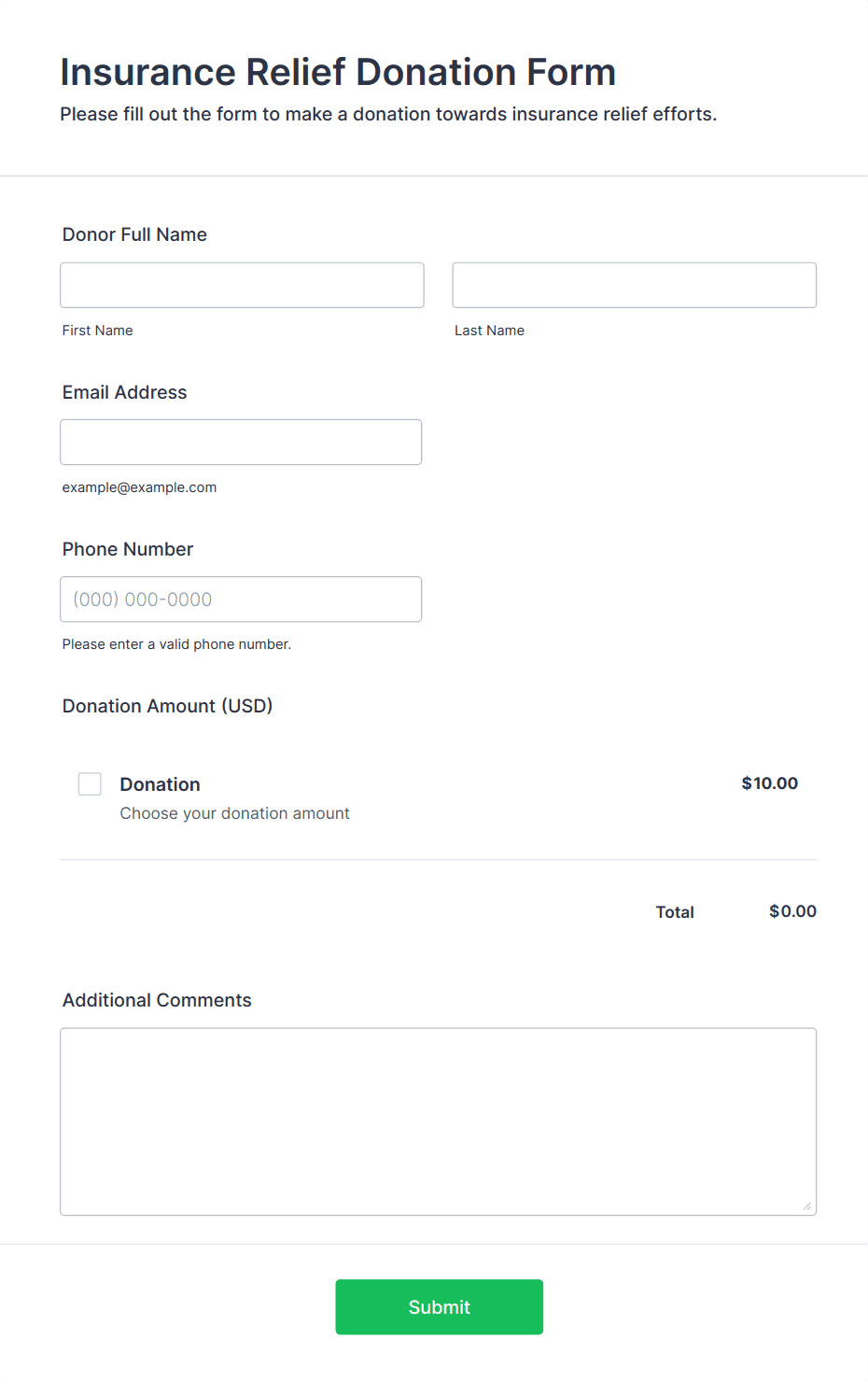Click the 'Please enter a valid phone number' text

click(176, 644)
